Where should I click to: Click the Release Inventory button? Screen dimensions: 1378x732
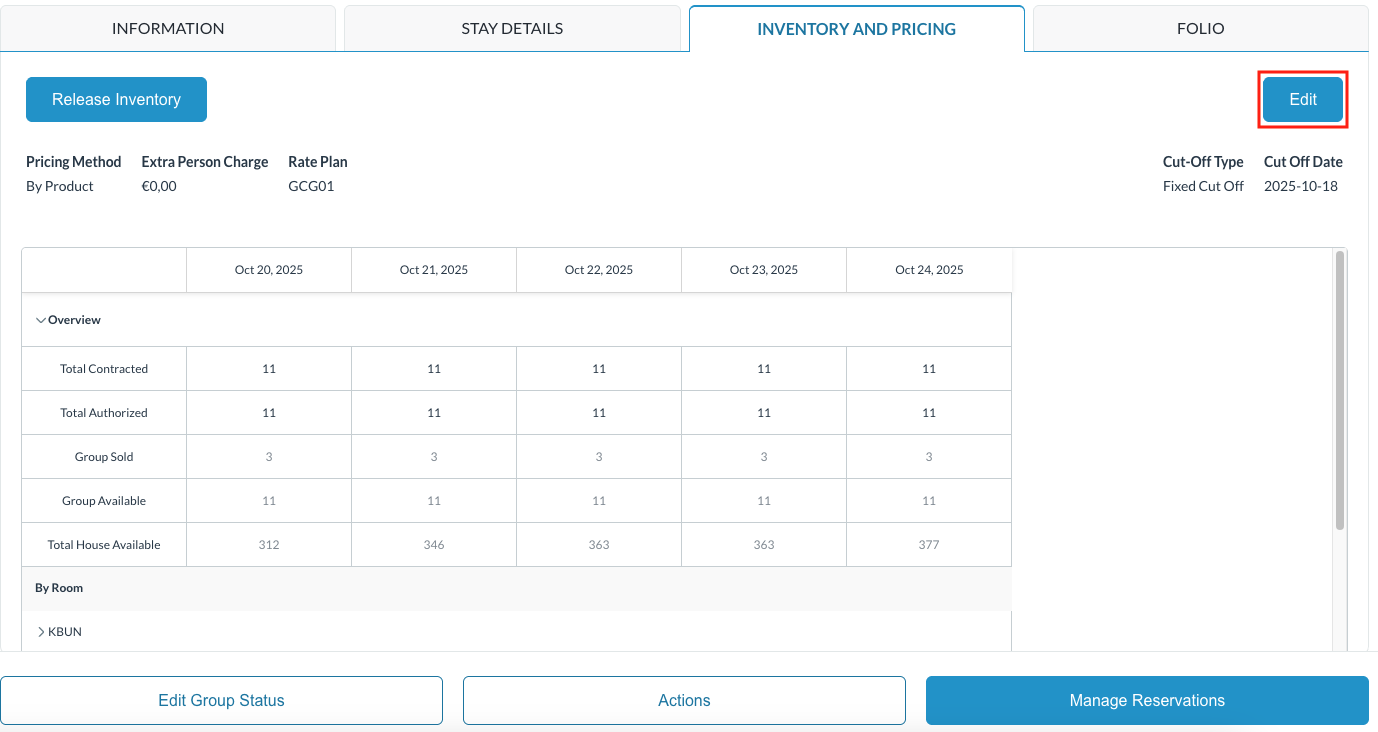tap(116, 100)
